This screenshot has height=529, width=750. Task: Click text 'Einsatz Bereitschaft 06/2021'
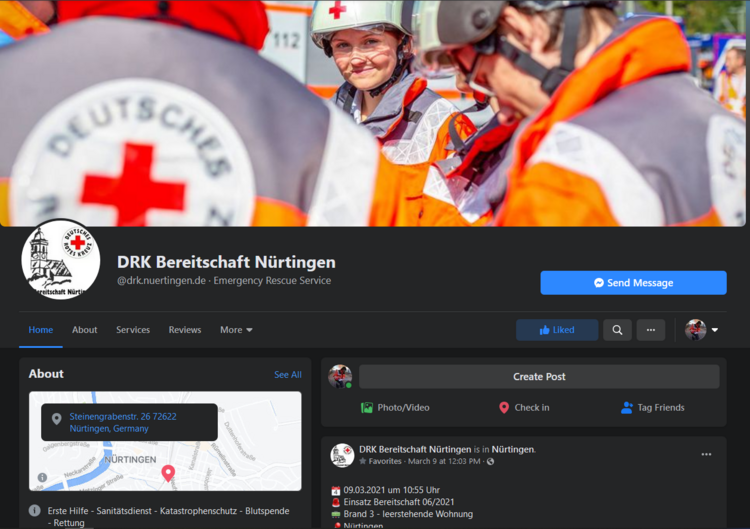[399, 502]
